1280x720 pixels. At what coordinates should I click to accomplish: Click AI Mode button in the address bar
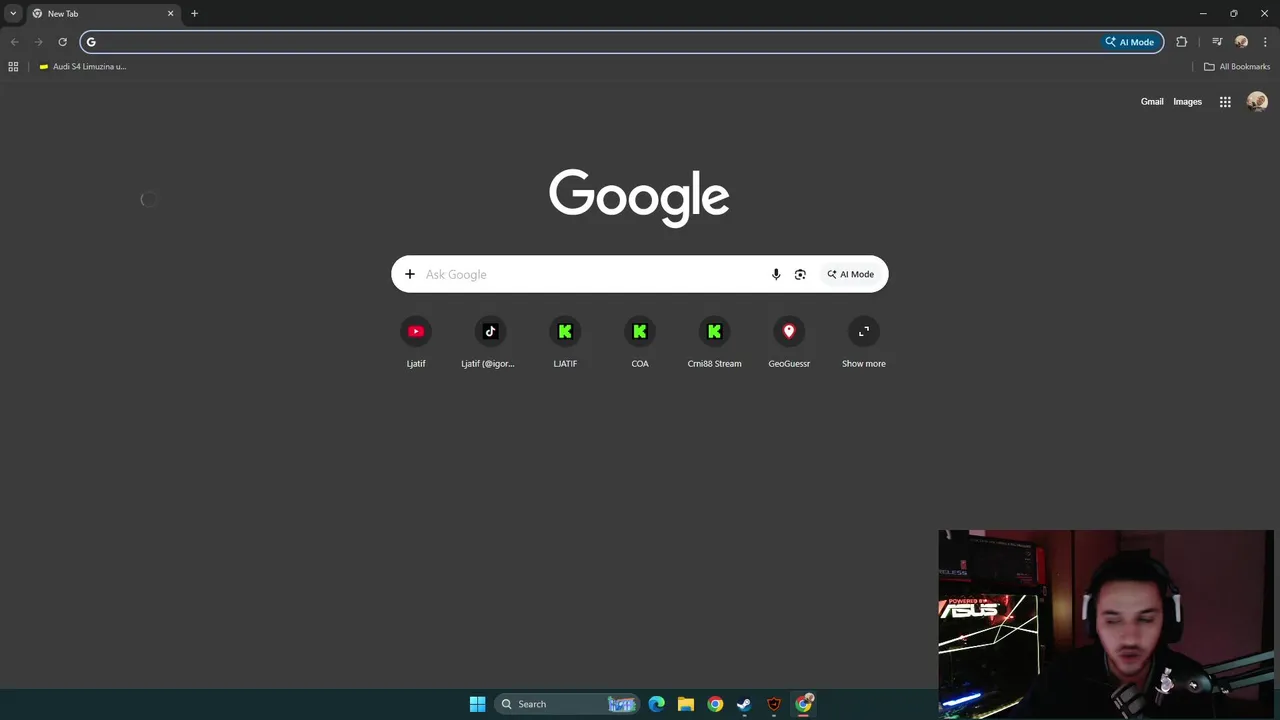(1130, 42)
